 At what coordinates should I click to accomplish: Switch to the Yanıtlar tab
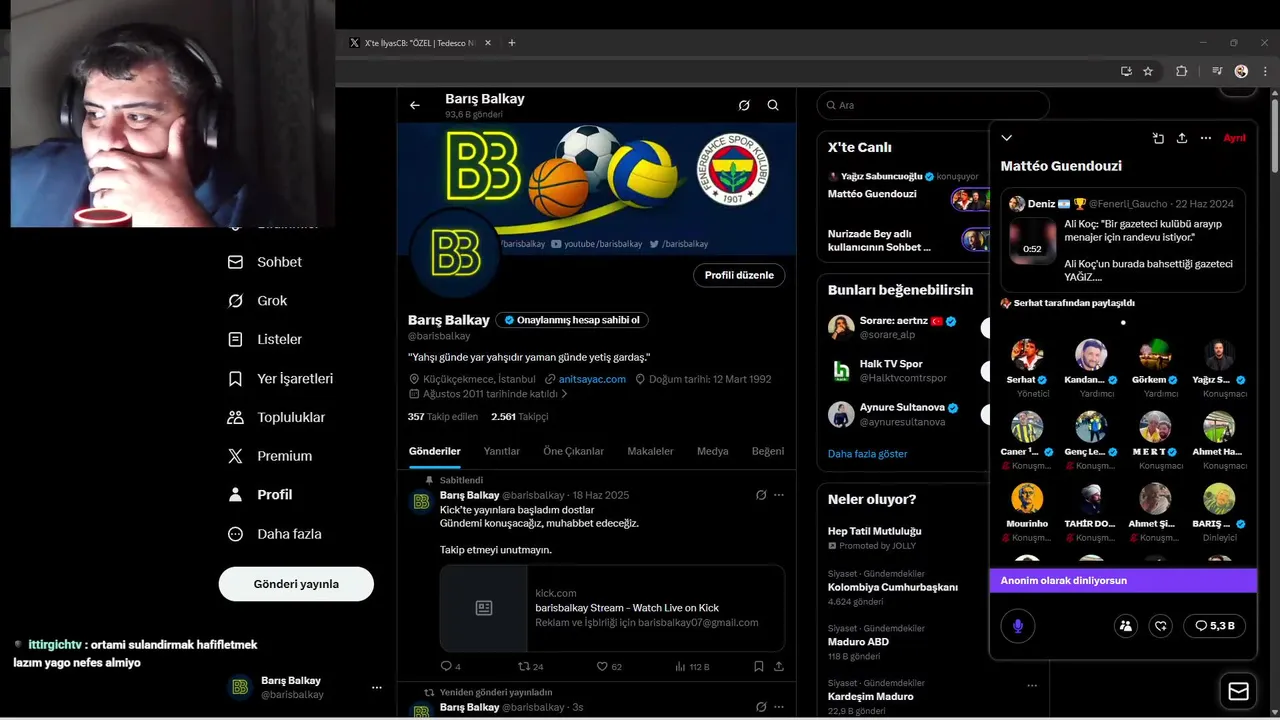tap(502, 451)
